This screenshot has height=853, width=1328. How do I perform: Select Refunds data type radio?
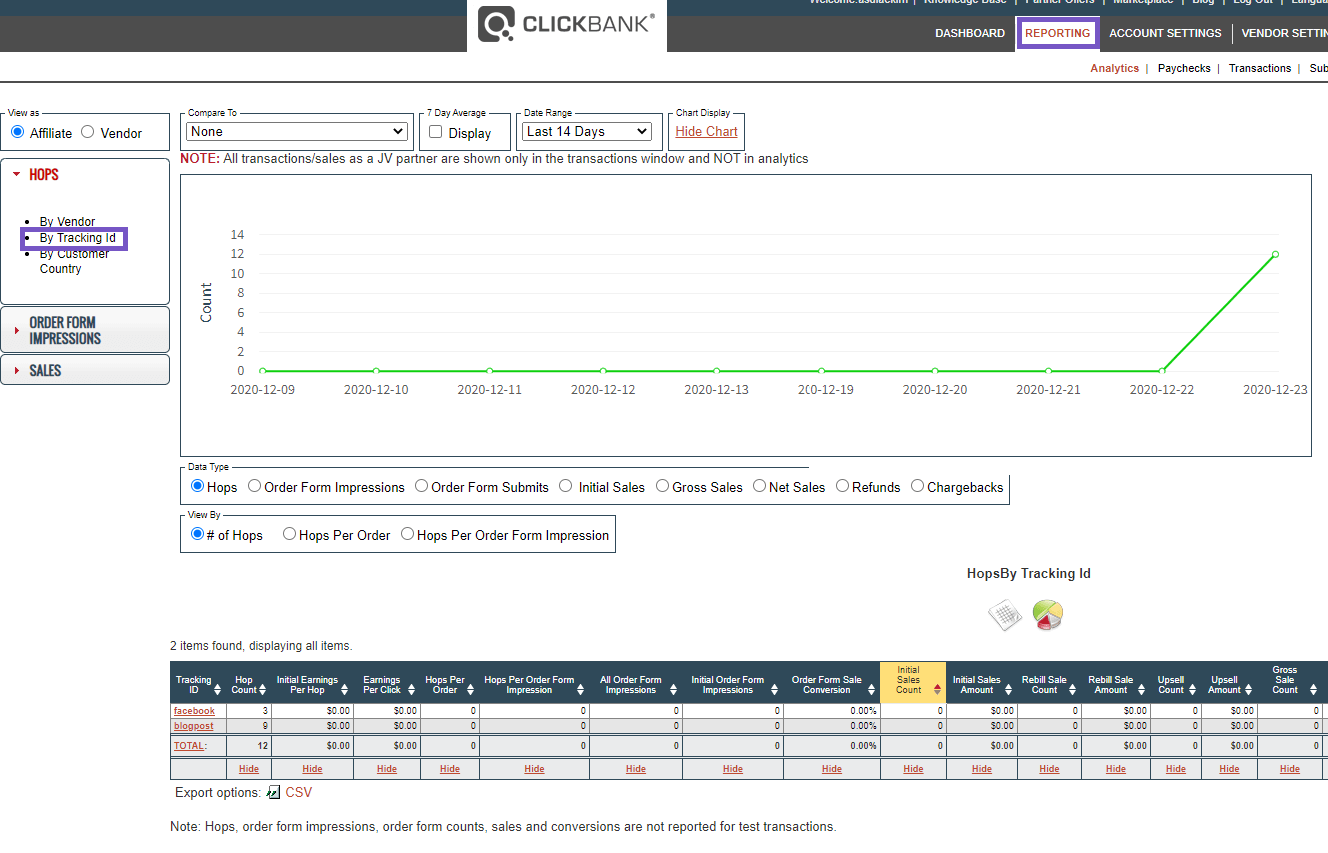[843, 486]
